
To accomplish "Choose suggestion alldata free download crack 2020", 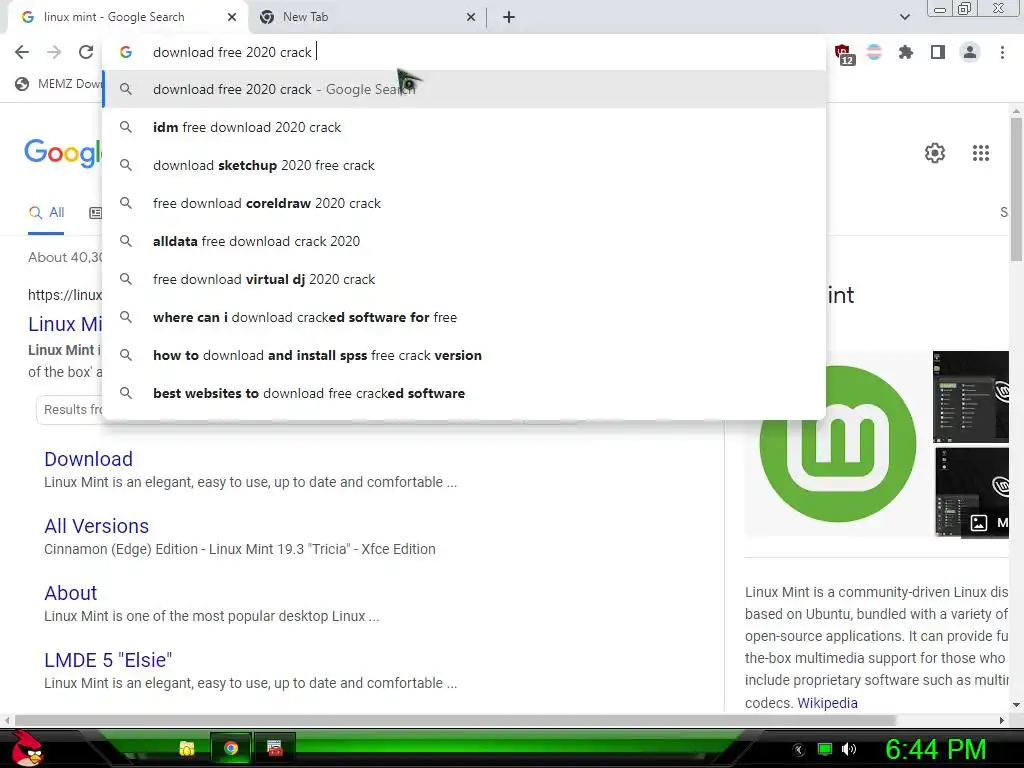I will [x=464, y=241].
